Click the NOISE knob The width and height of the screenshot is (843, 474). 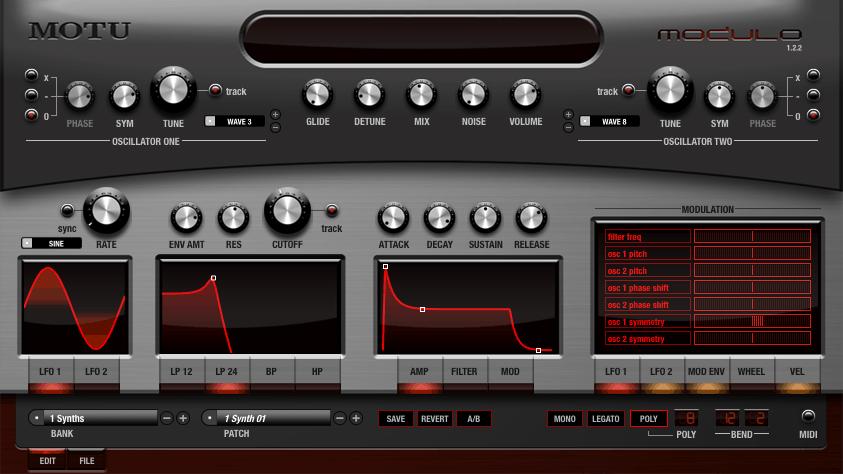[473, 95]
